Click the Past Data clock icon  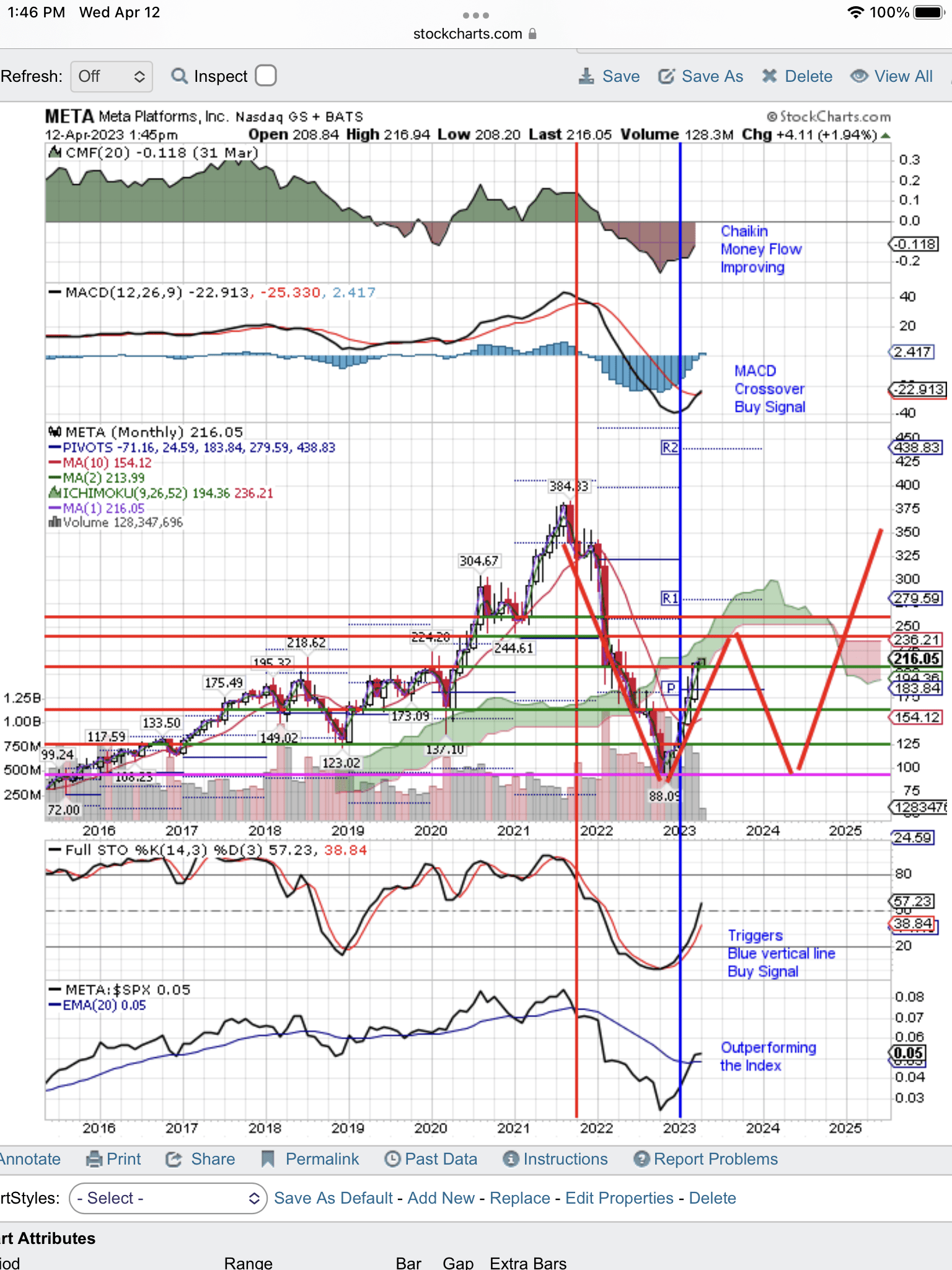point(392,1159)
